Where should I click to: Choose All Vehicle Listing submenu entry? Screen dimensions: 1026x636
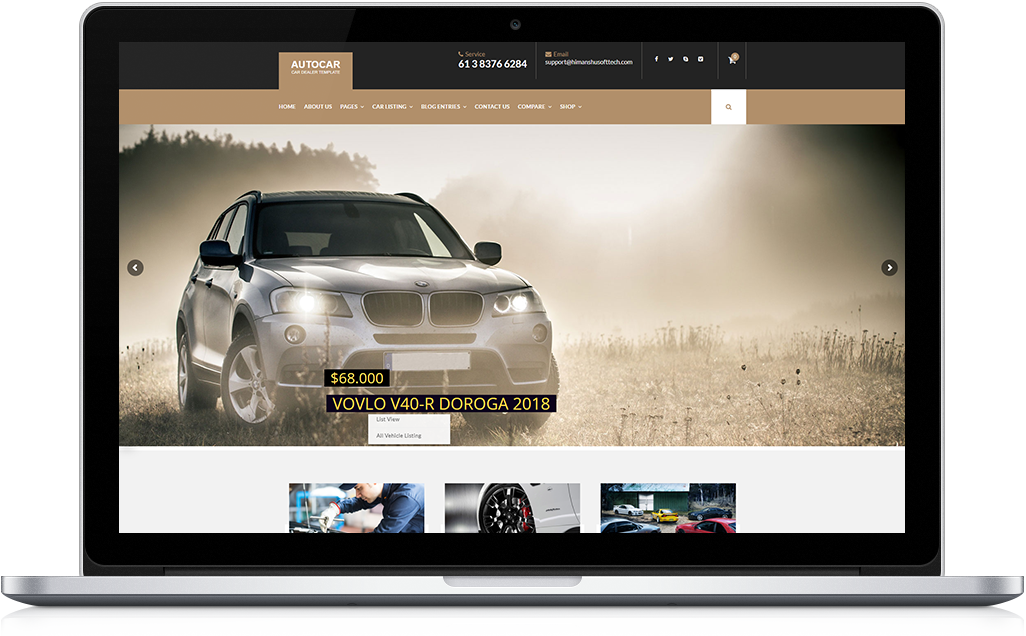(399, 436)
